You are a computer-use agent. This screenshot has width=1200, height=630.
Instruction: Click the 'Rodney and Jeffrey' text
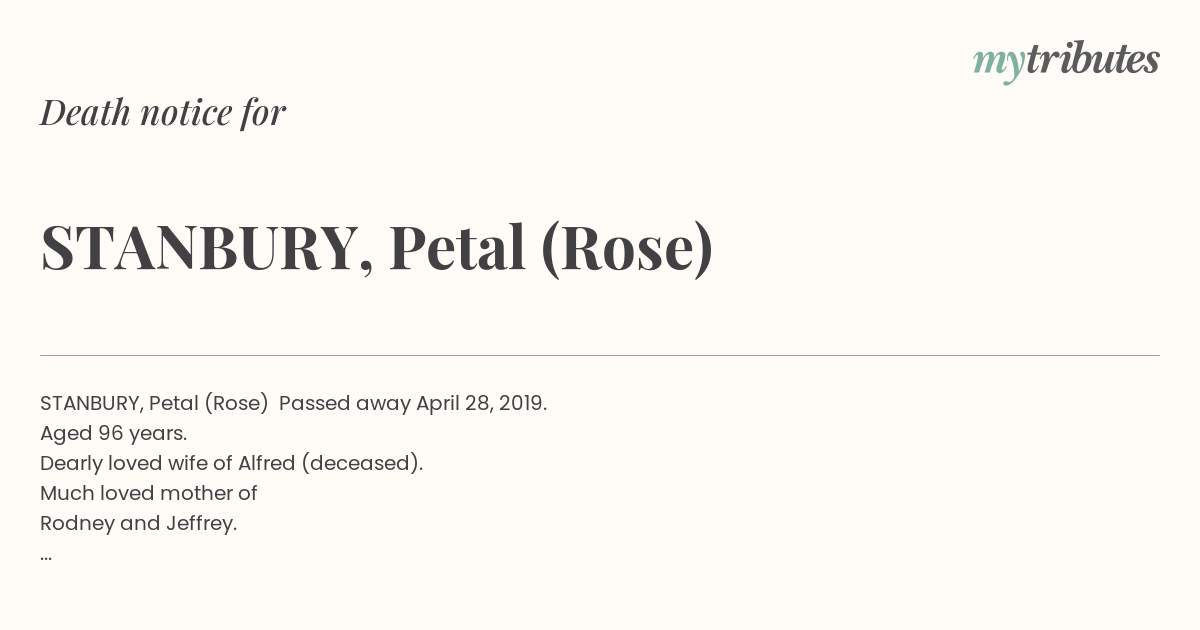tap(138, 523)
